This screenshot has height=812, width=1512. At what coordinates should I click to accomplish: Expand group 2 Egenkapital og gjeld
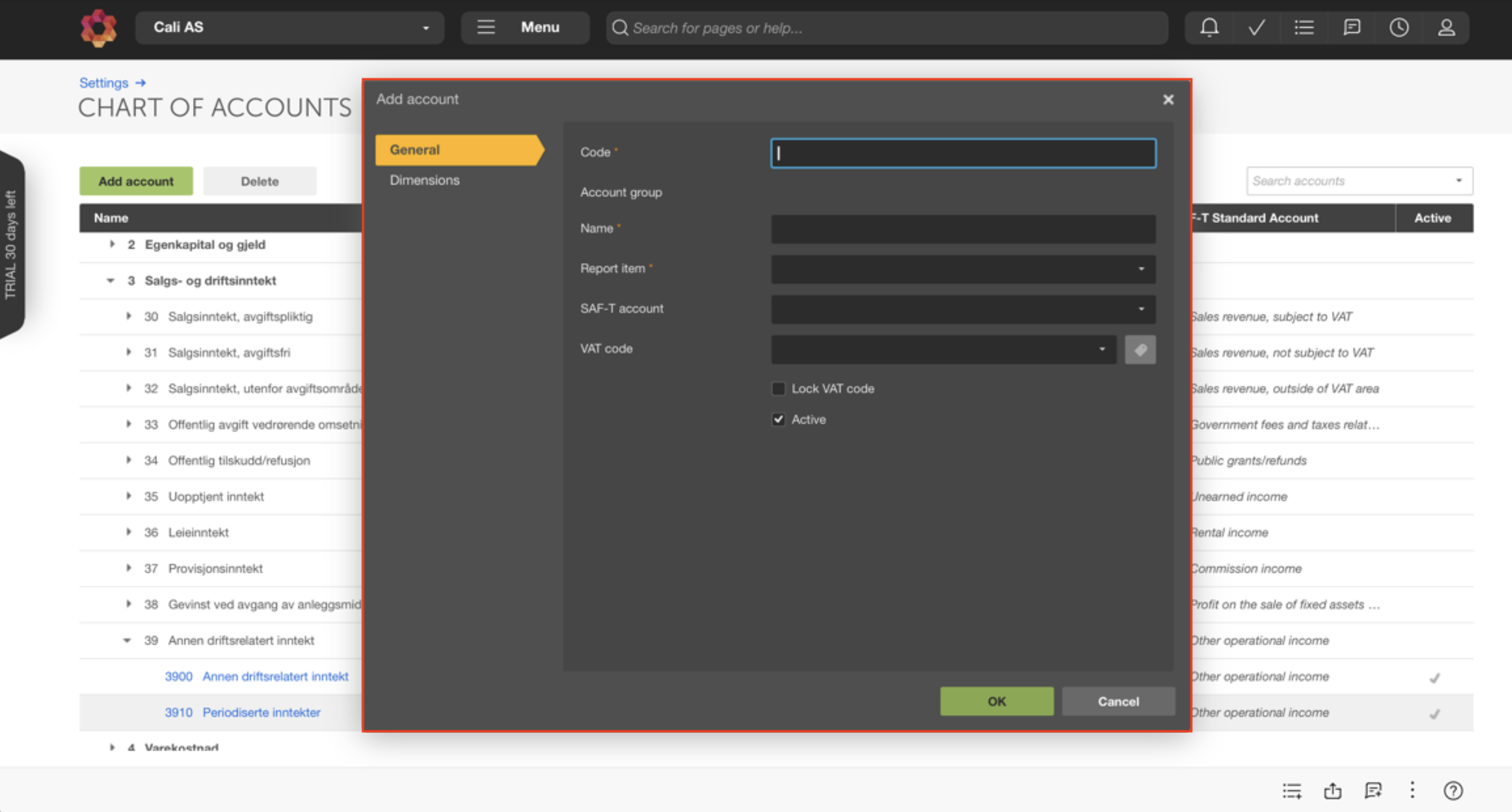(x=112, y=245)
